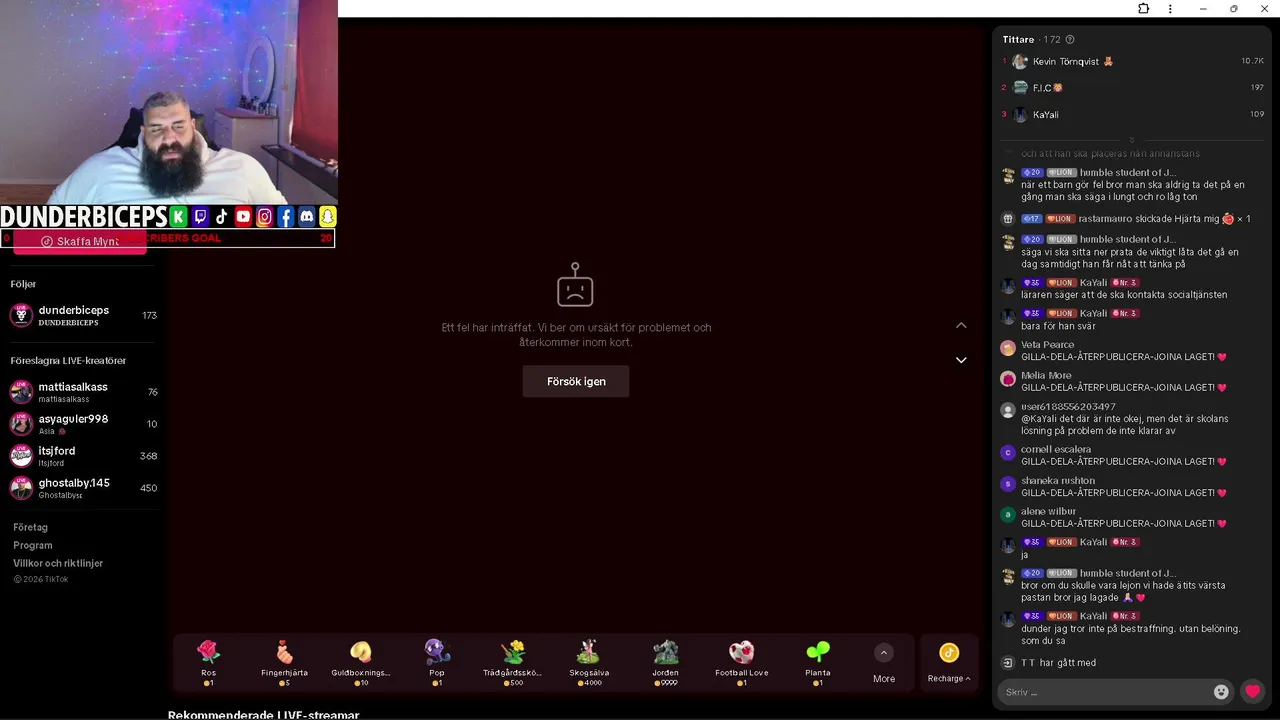The image size is (1280, 720).
Task: Send the Jorden gift
Action: tap(665, 663)
